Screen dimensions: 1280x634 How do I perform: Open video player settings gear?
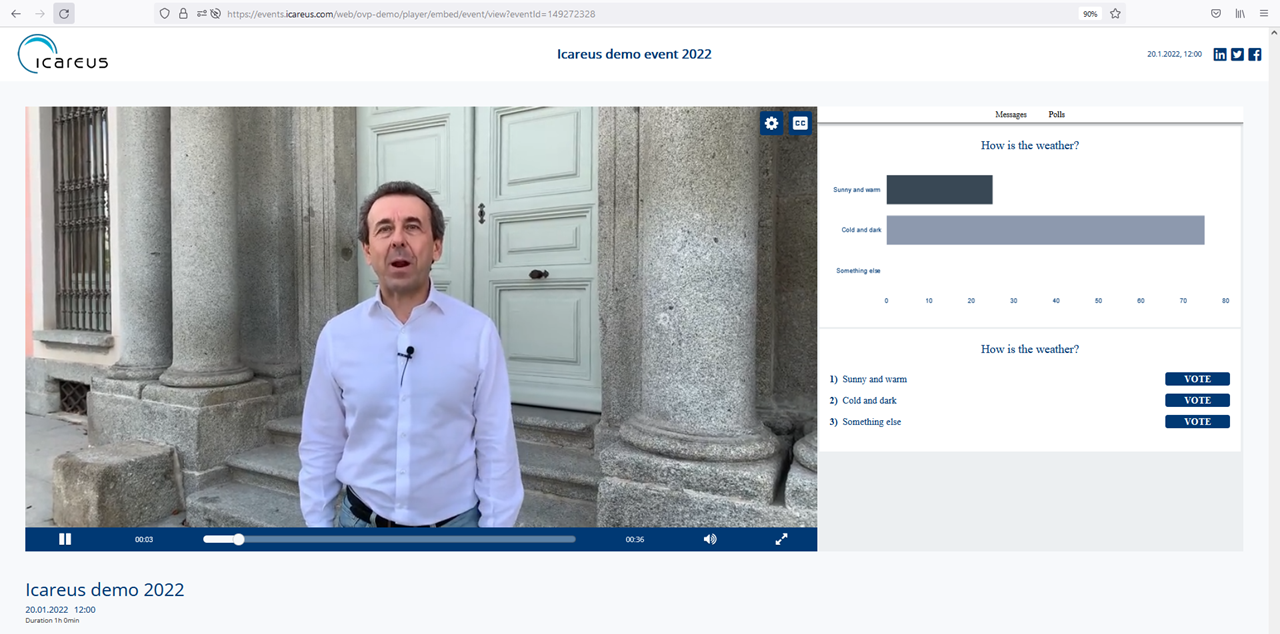[x=771, y=123]
